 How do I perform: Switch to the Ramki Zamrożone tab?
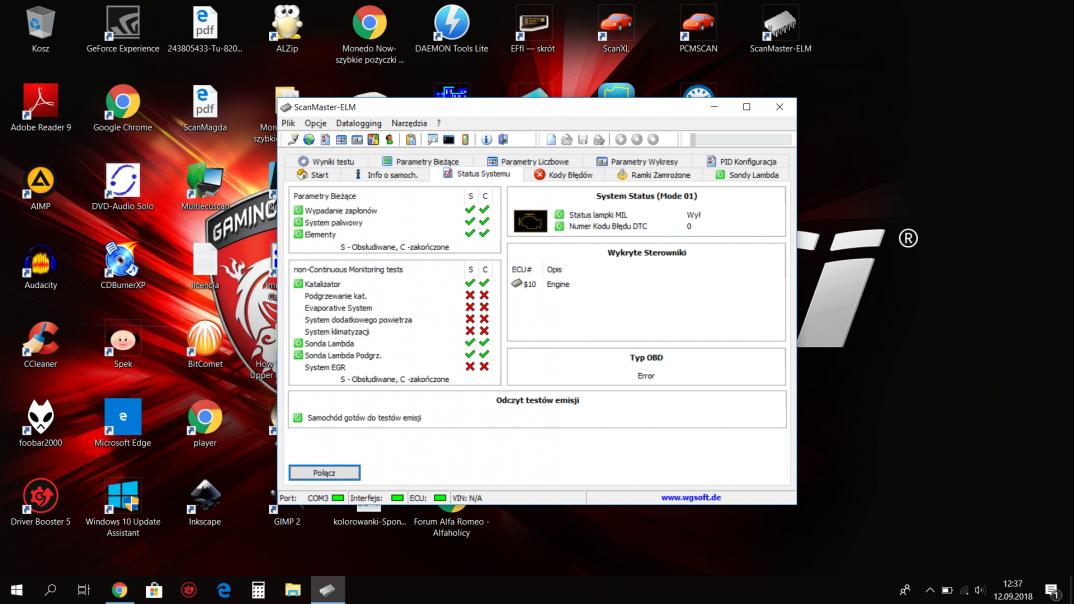coord(653,175)
